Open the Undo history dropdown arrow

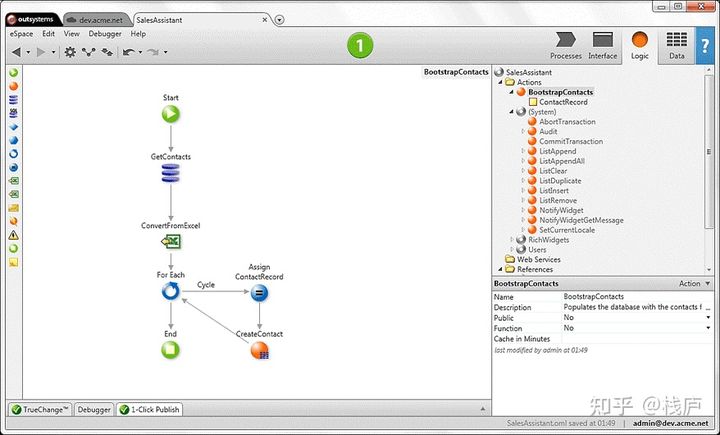(140, 52)
